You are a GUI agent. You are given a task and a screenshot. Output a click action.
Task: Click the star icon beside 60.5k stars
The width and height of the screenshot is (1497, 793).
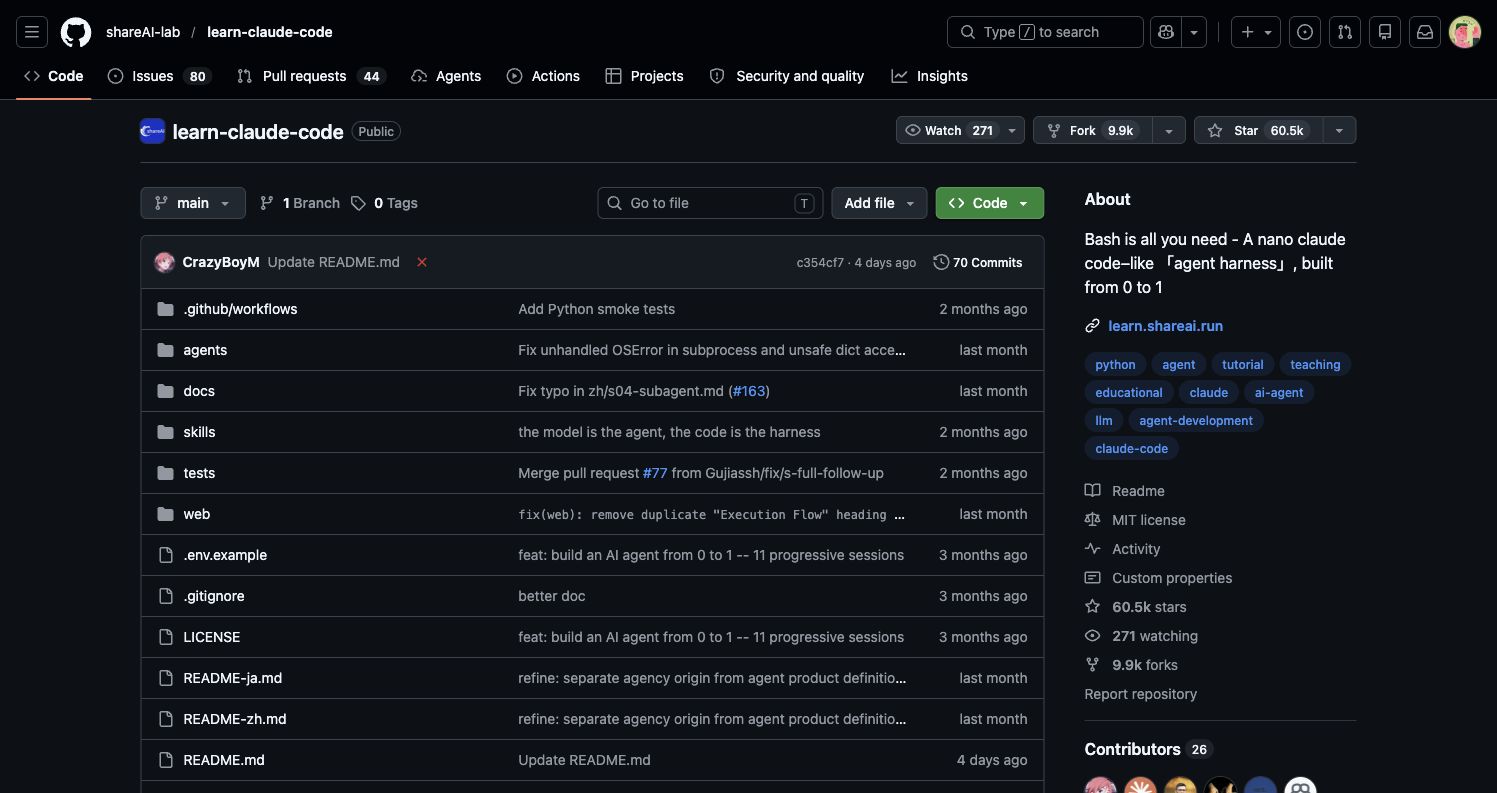(1093, 607)
